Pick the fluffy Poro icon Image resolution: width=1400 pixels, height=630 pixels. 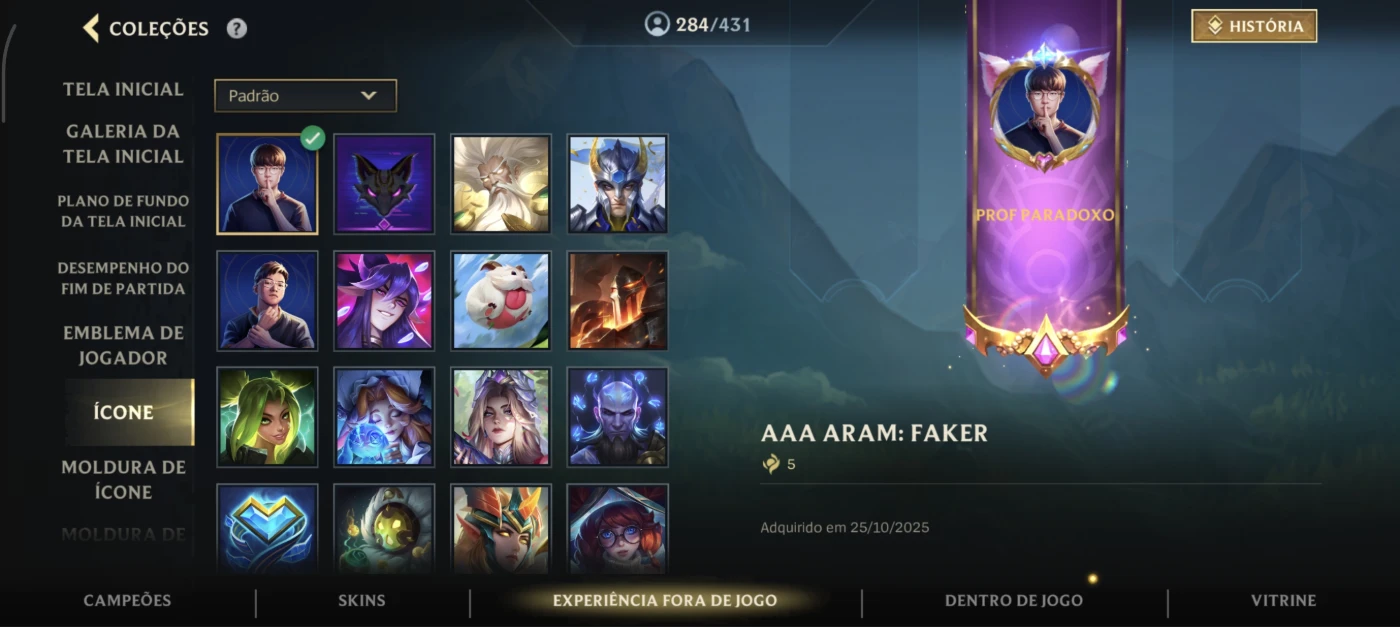click(x=501, y=301)
